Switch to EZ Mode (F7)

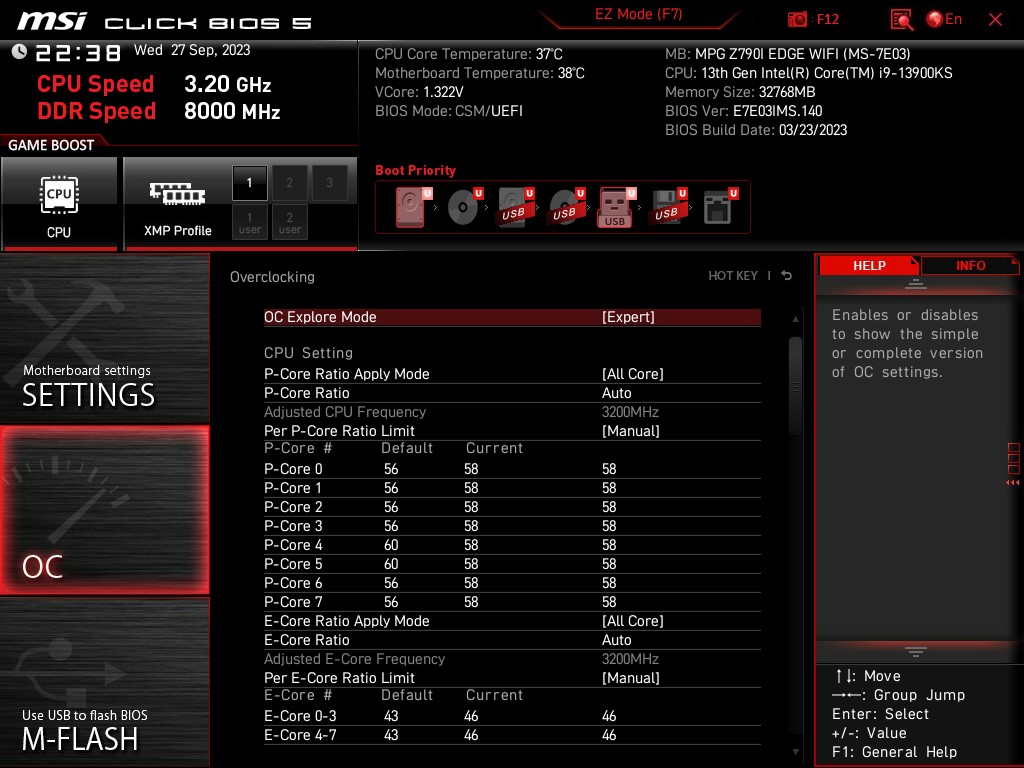click(638, 14)
